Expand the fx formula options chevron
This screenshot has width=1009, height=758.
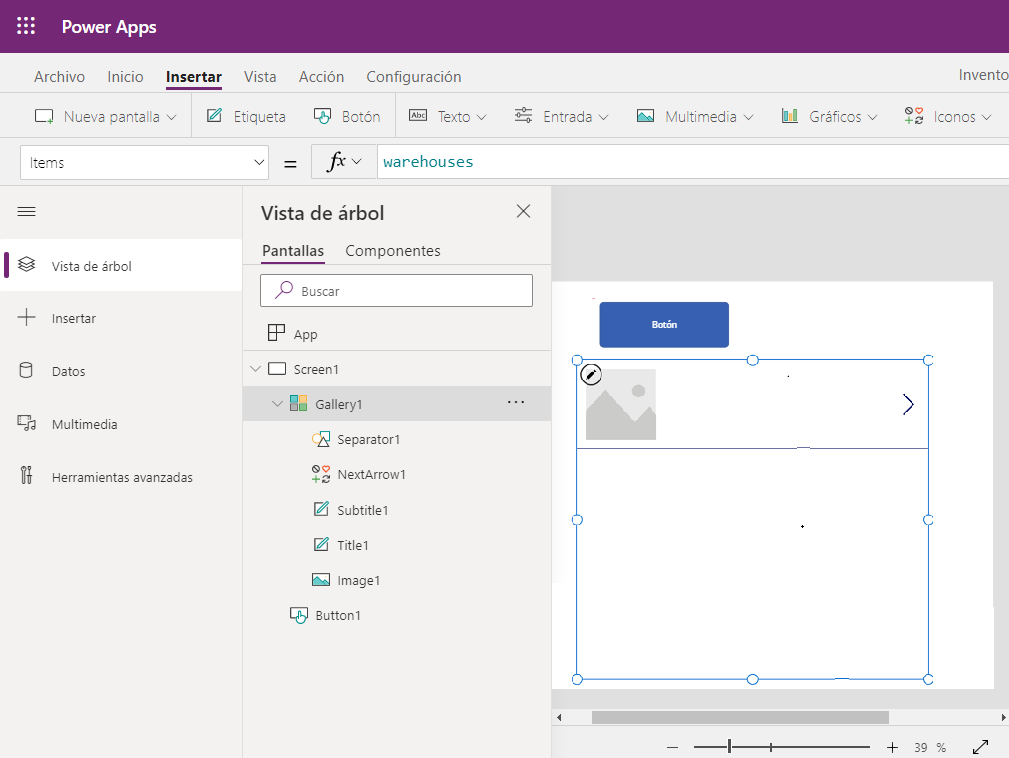[356, 162]
